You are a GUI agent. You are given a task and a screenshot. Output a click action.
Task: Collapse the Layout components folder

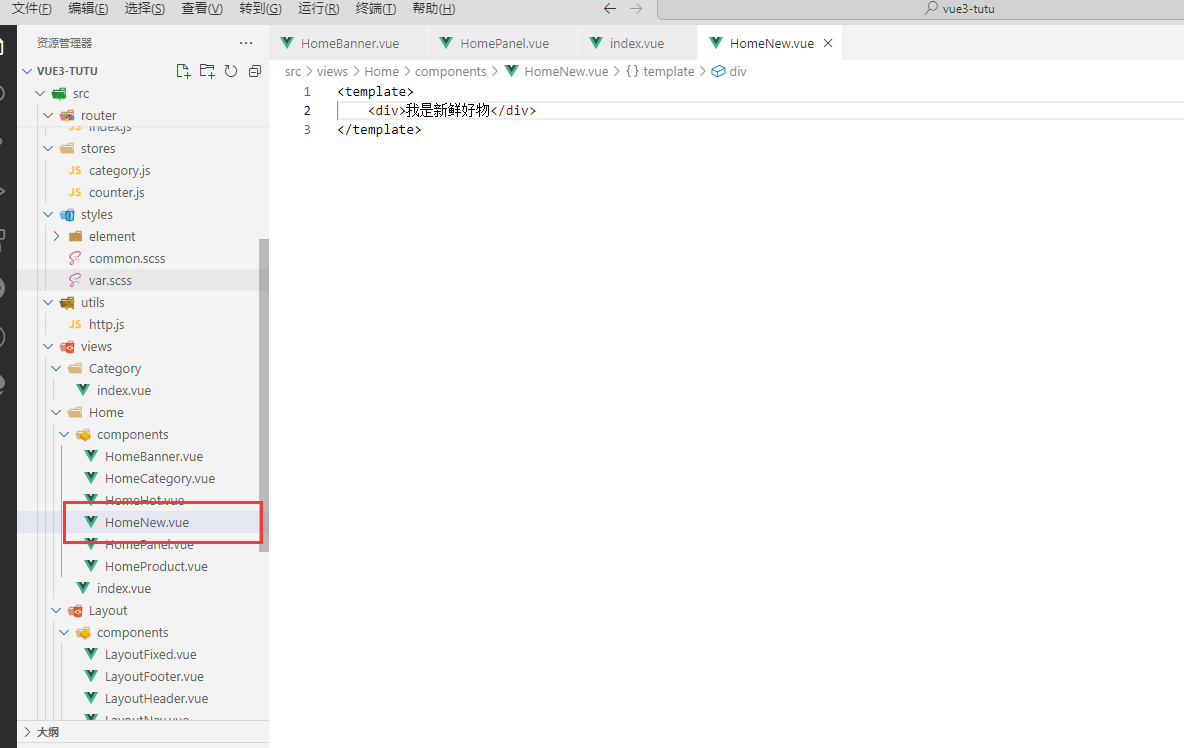(64, 632)
